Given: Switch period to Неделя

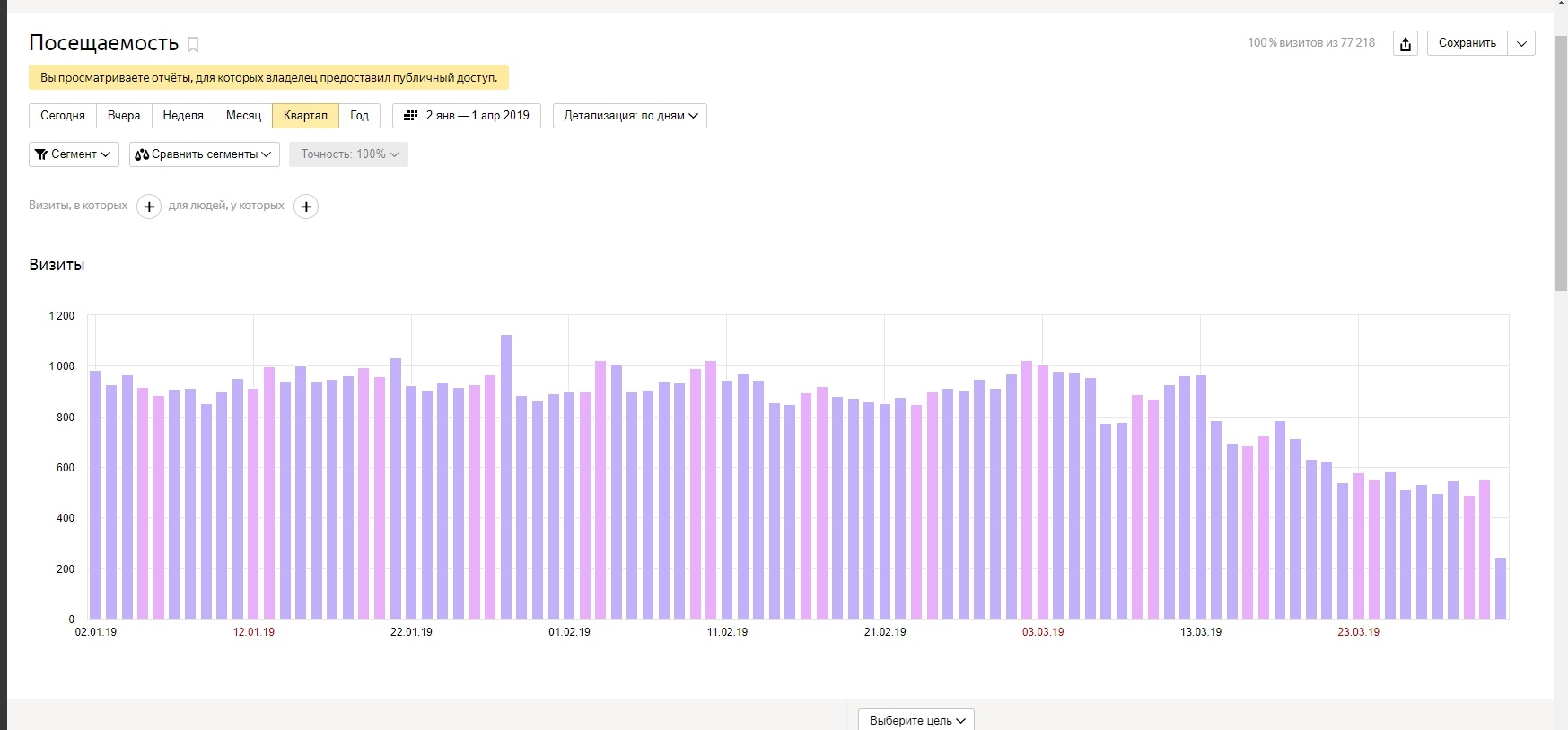Looking at the screenshot, I should click(183, 116).
